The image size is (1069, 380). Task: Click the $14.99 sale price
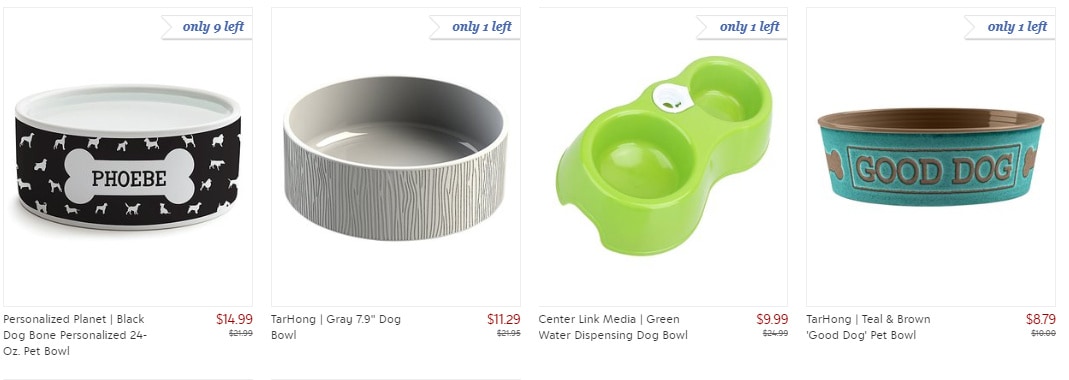(235, 319)
